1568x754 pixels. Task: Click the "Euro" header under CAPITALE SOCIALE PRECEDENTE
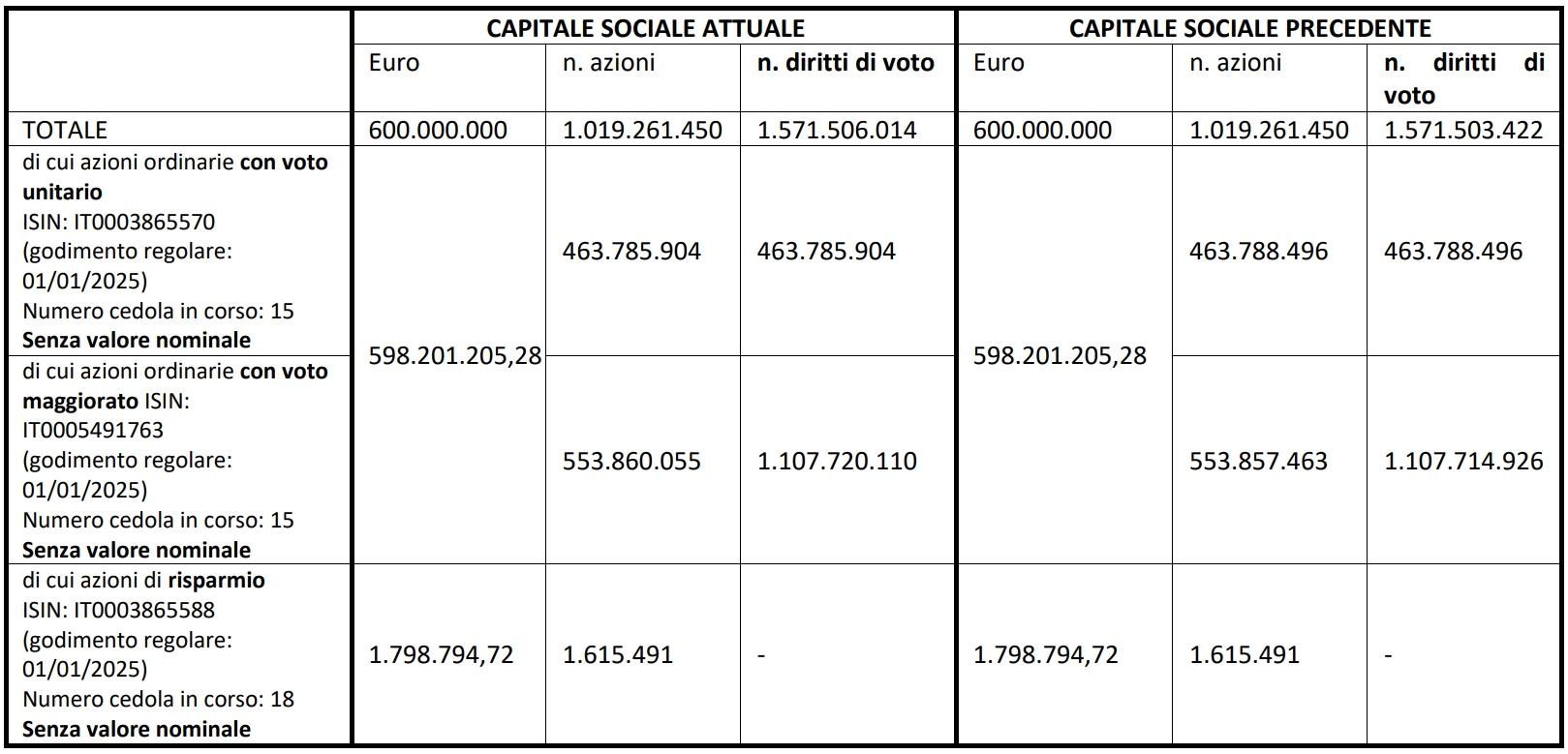pos(999,63)
